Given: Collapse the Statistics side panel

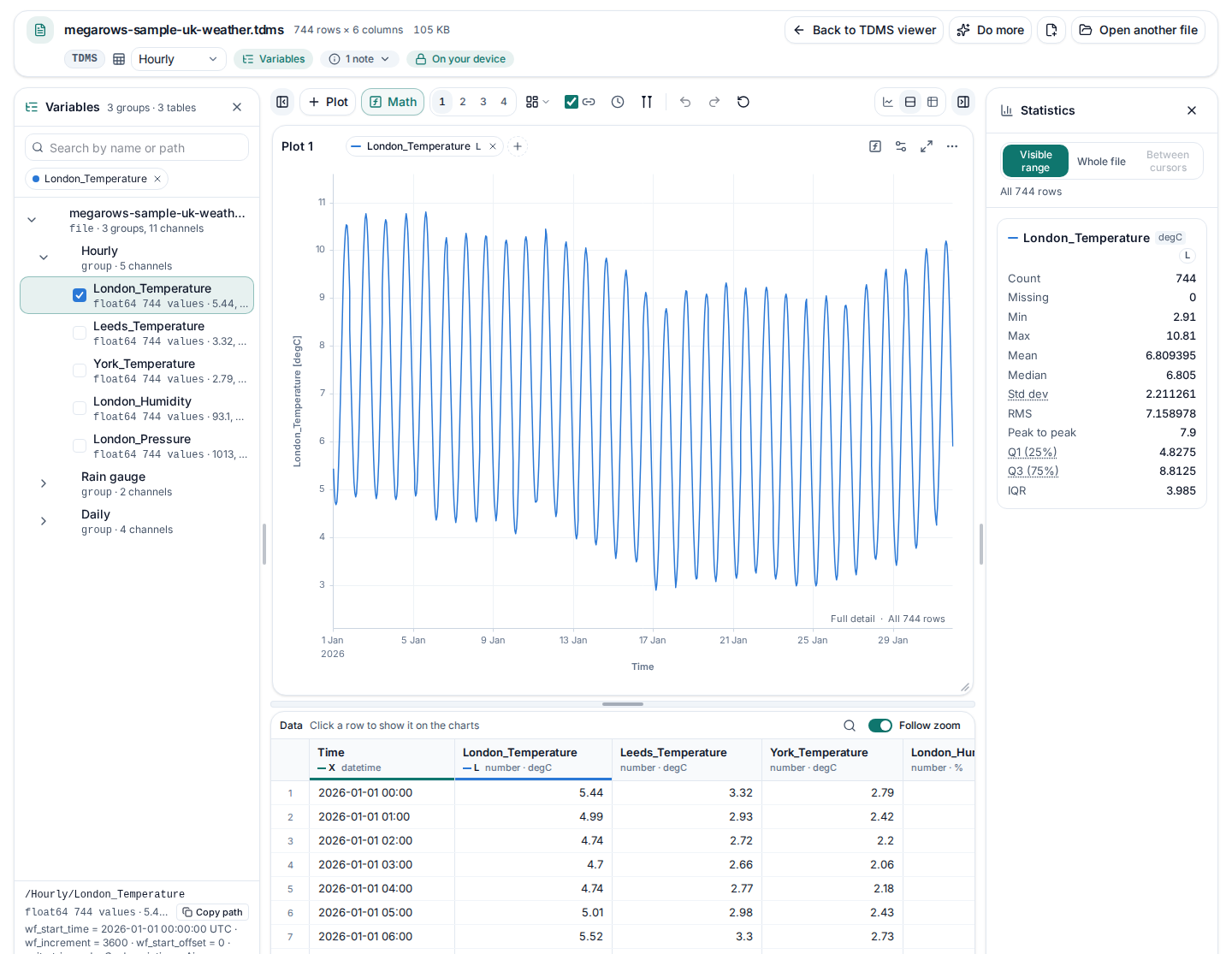Looking at the screenshot, I should click(x=963, y=102).
